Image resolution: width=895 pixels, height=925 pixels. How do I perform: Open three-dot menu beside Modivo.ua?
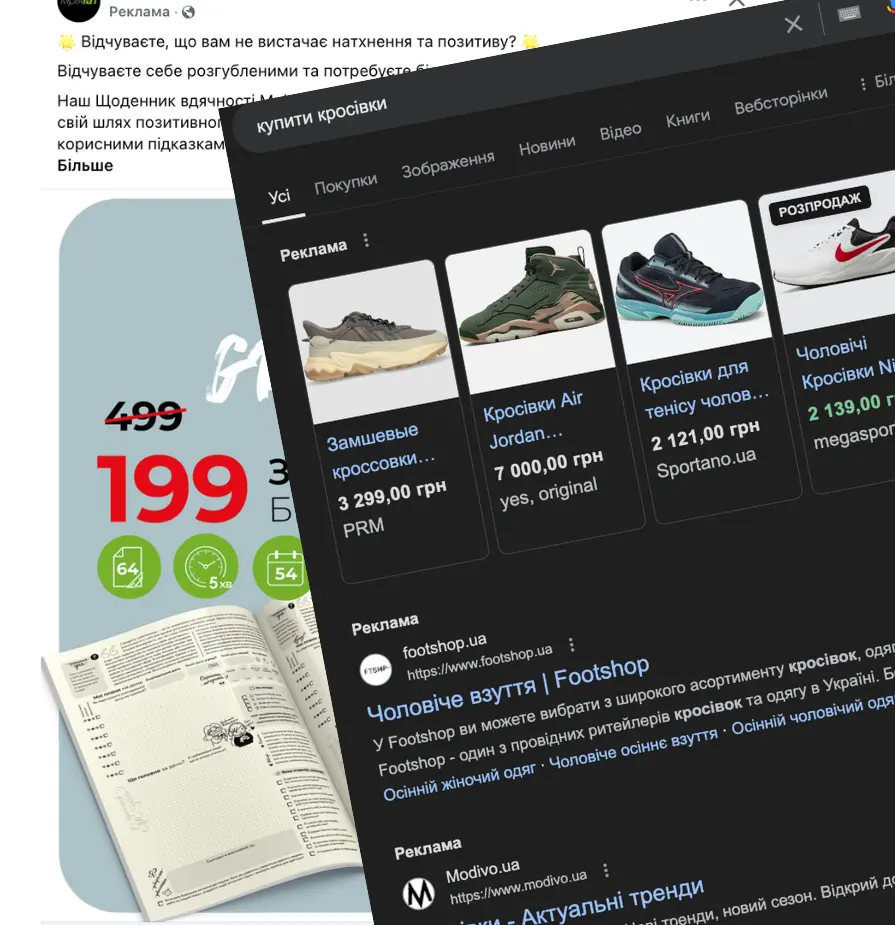pos(605,871)
